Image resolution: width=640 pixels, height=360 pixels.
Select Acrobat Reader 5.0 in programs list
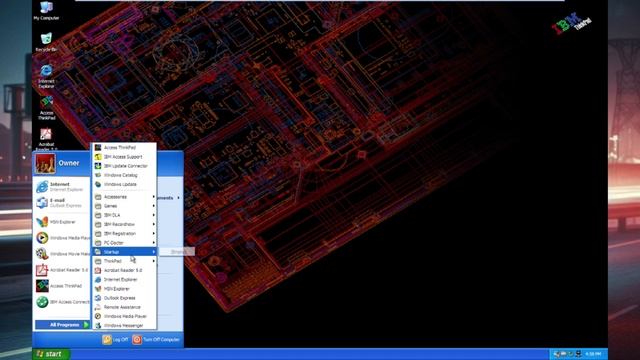click(x=124, y=270)
